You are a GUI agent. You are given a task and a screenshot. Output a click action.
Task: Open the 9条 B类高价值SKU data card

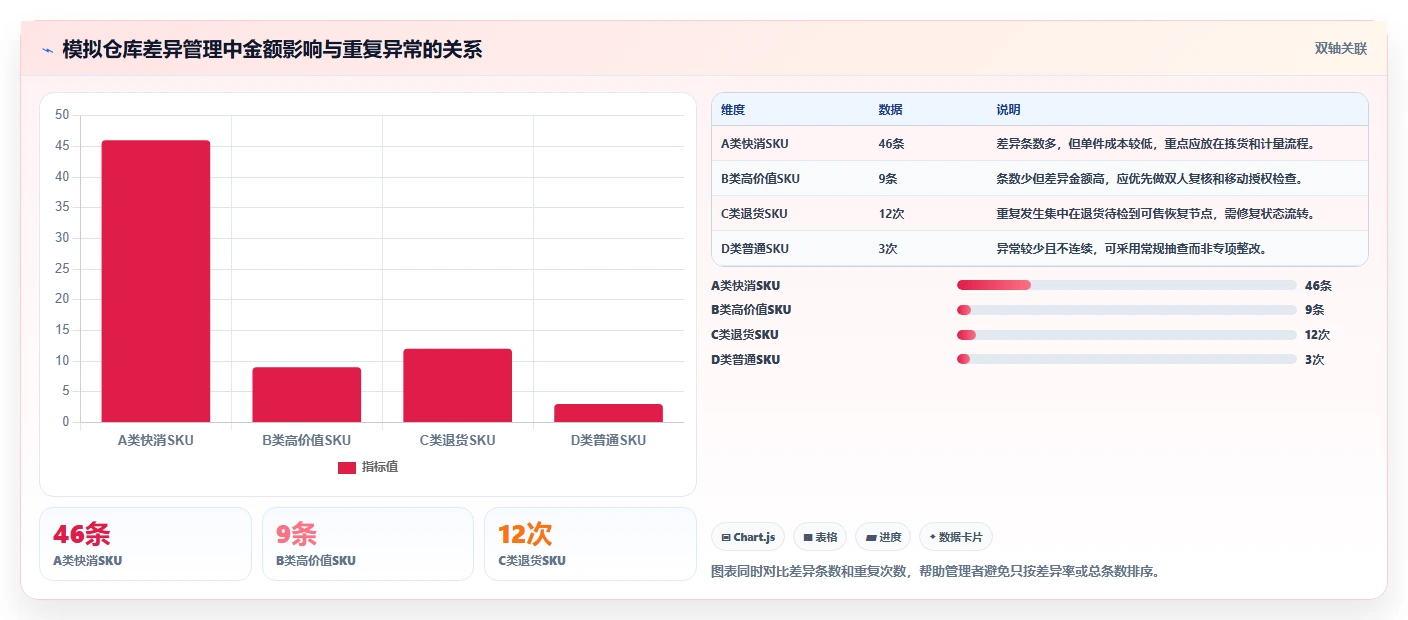click(x=368, y=544)
